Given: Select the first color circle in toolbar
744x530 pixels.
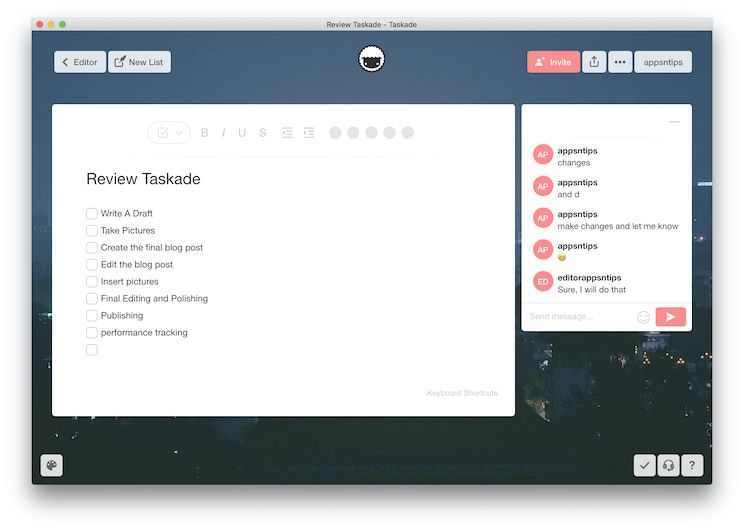Looking at the screenshot, I should coord(335,133).
